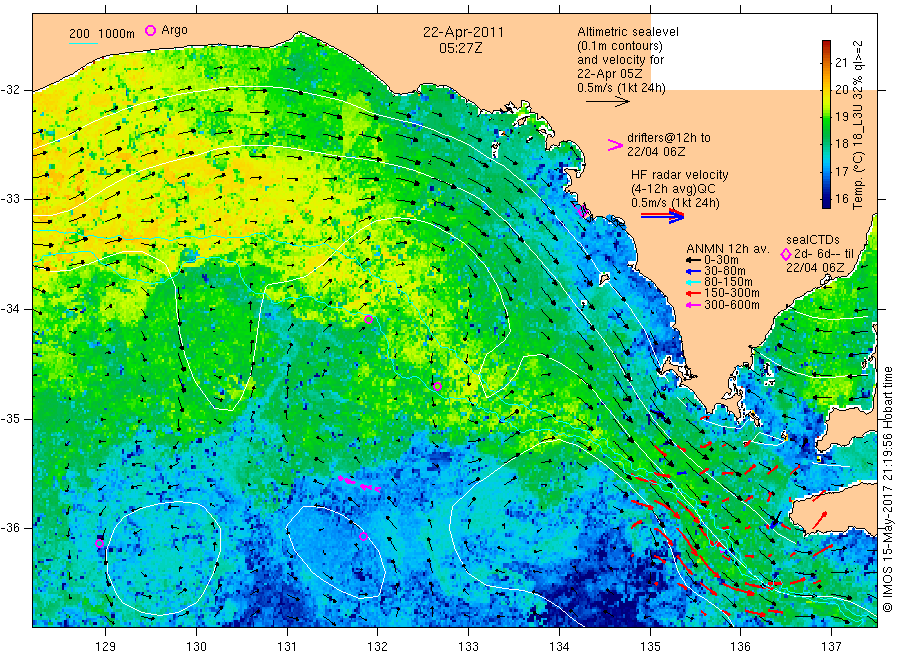This screenshot has width=900, height=660.
Task: Click the magenta Argo circle in legend
Action: pos(150,30)
